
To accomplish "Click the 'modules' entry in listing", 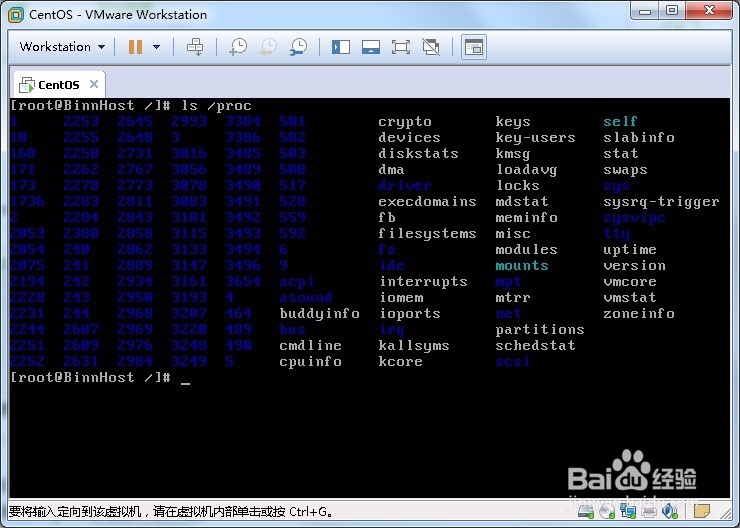I will point(527,249).
